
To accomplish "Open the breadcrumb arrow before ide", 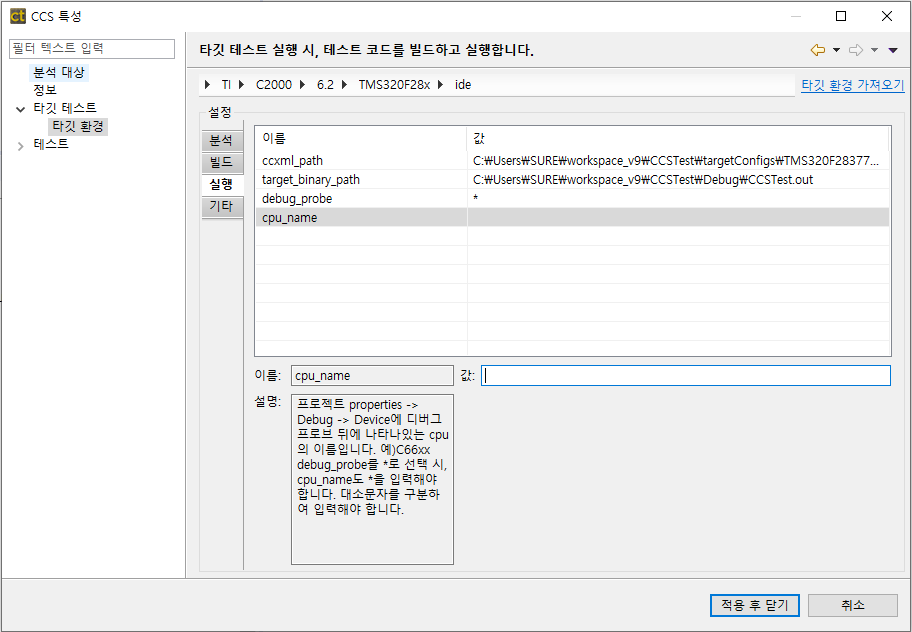I will point(441,85).
